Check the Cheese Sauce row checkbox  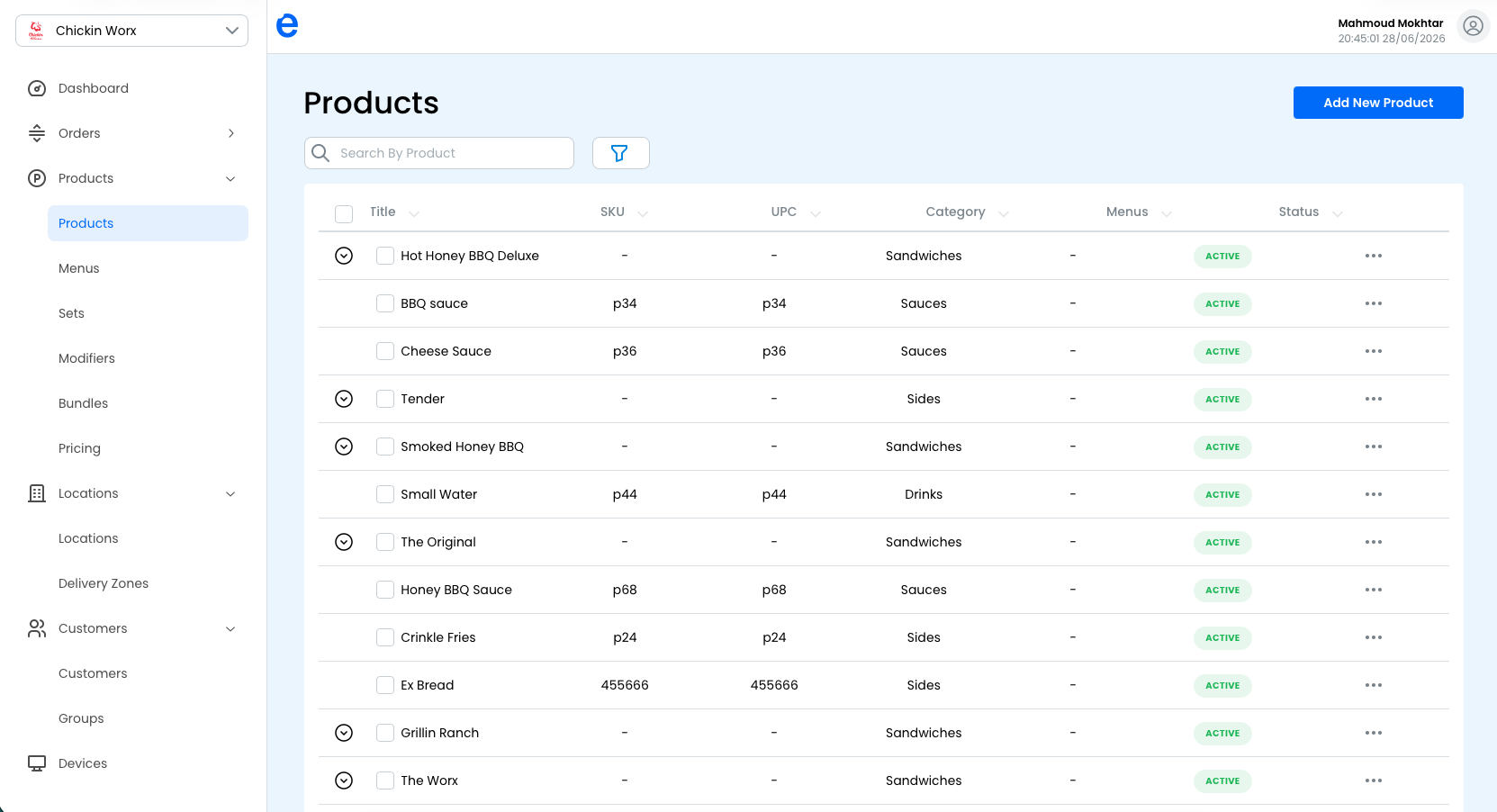[385, 351]
